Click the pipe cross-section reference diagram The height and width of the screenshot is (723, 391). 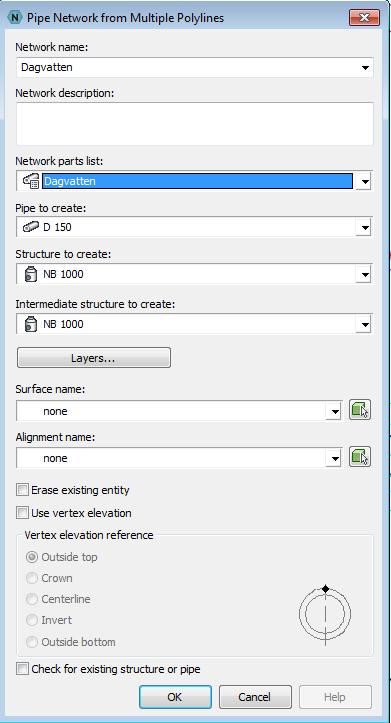coord(325,614)
